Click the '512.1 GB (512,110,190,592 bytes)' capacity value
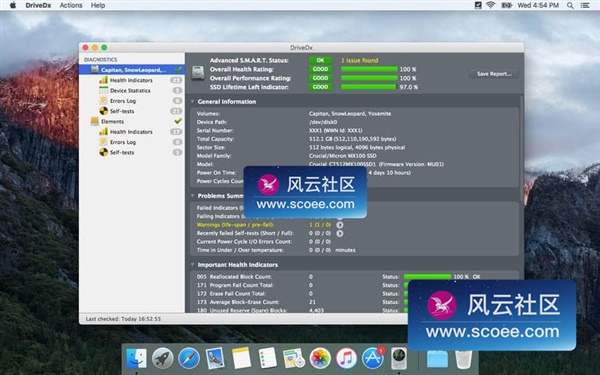600x375 pixels. 352,139
